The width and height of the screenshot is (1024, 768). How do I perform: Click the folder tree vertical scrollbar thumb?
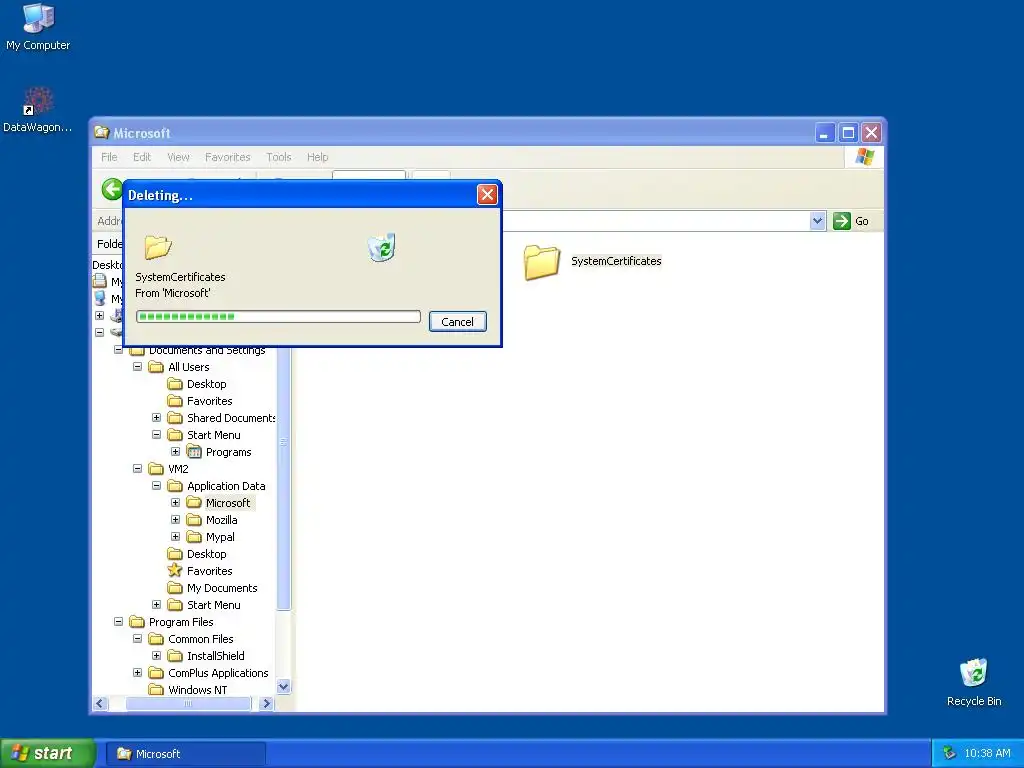tap(283, 479)
